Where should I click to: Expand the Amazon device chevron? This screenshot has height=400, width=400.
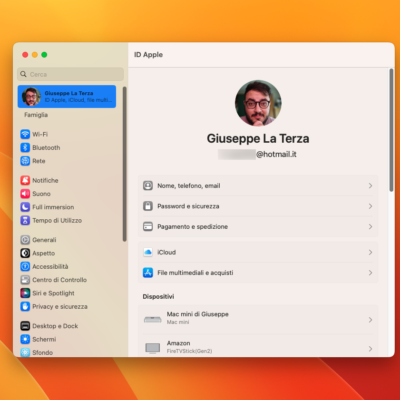pyautogui.click(x=370, y=349)
